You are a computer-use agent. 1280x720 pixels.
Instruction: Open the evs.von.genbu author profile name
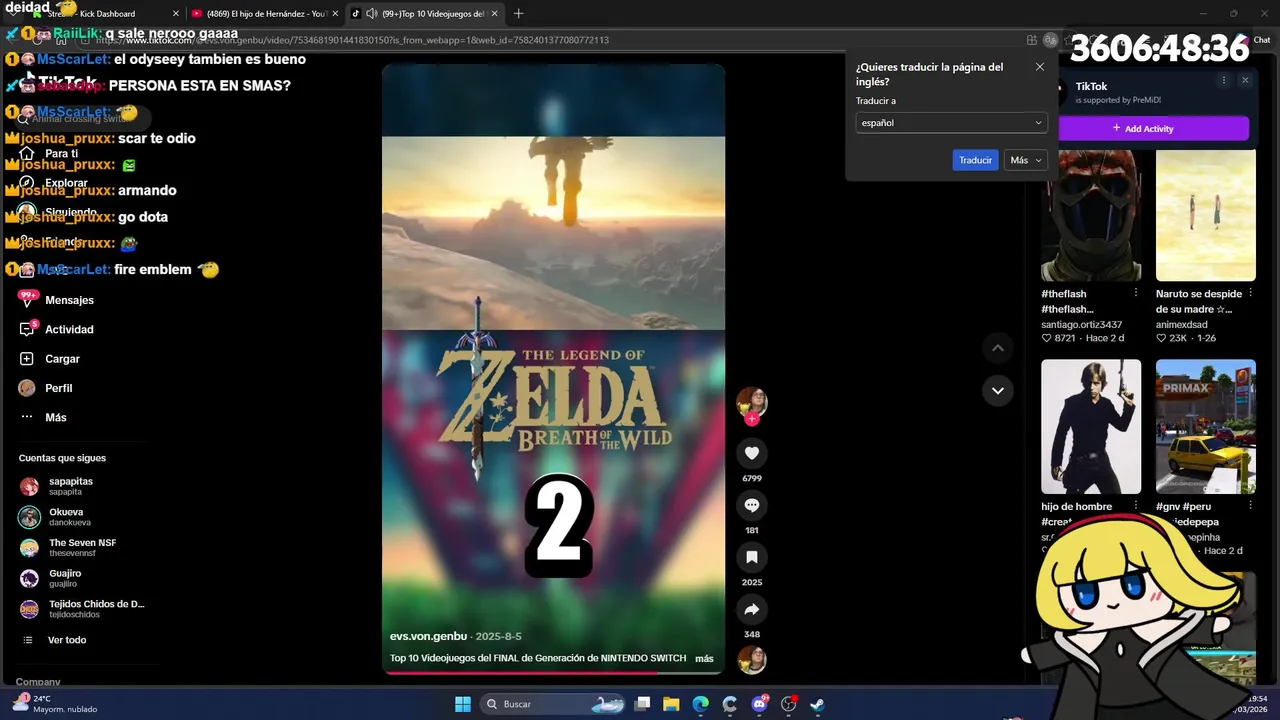[x=428, y=636]
